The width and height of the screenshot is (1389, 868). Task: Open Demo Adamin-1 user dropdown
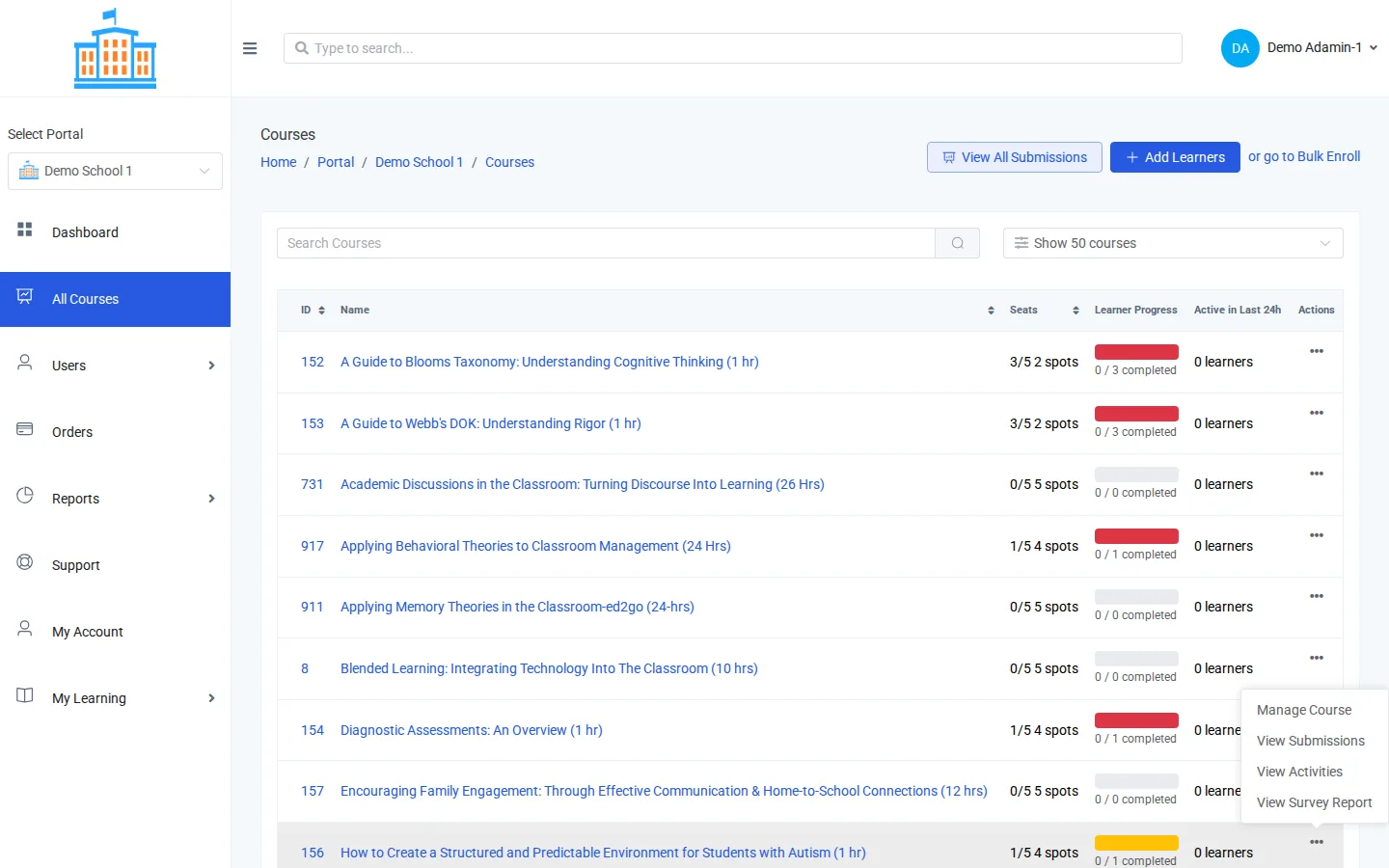click(1322, 47)
